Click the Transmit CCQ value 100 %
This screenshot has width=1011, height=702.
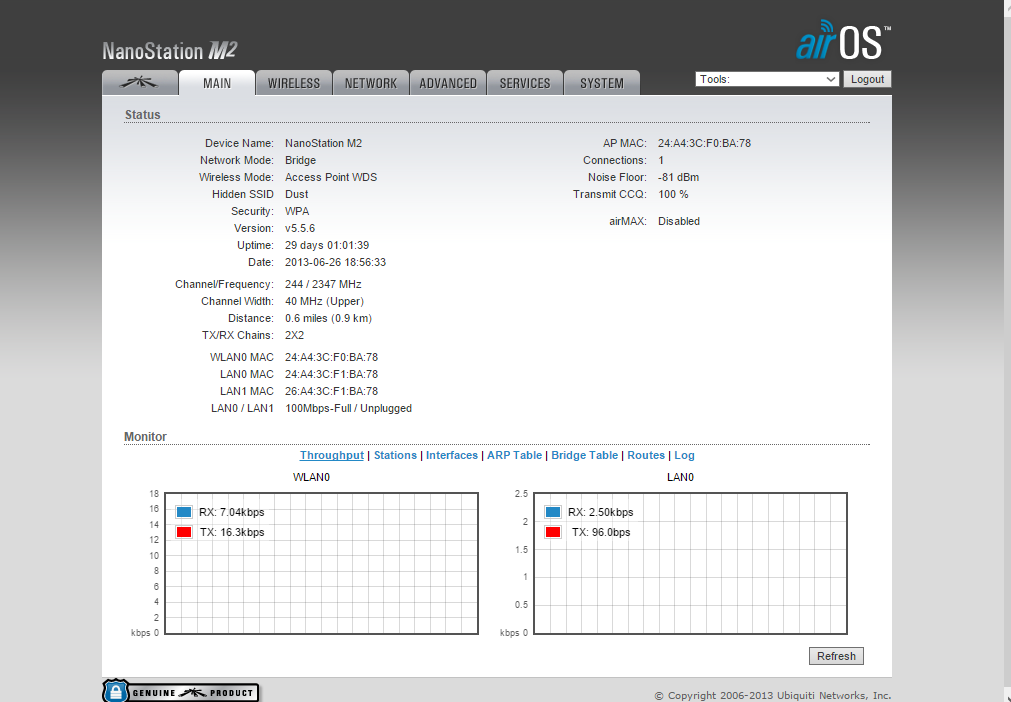point(673,194)
